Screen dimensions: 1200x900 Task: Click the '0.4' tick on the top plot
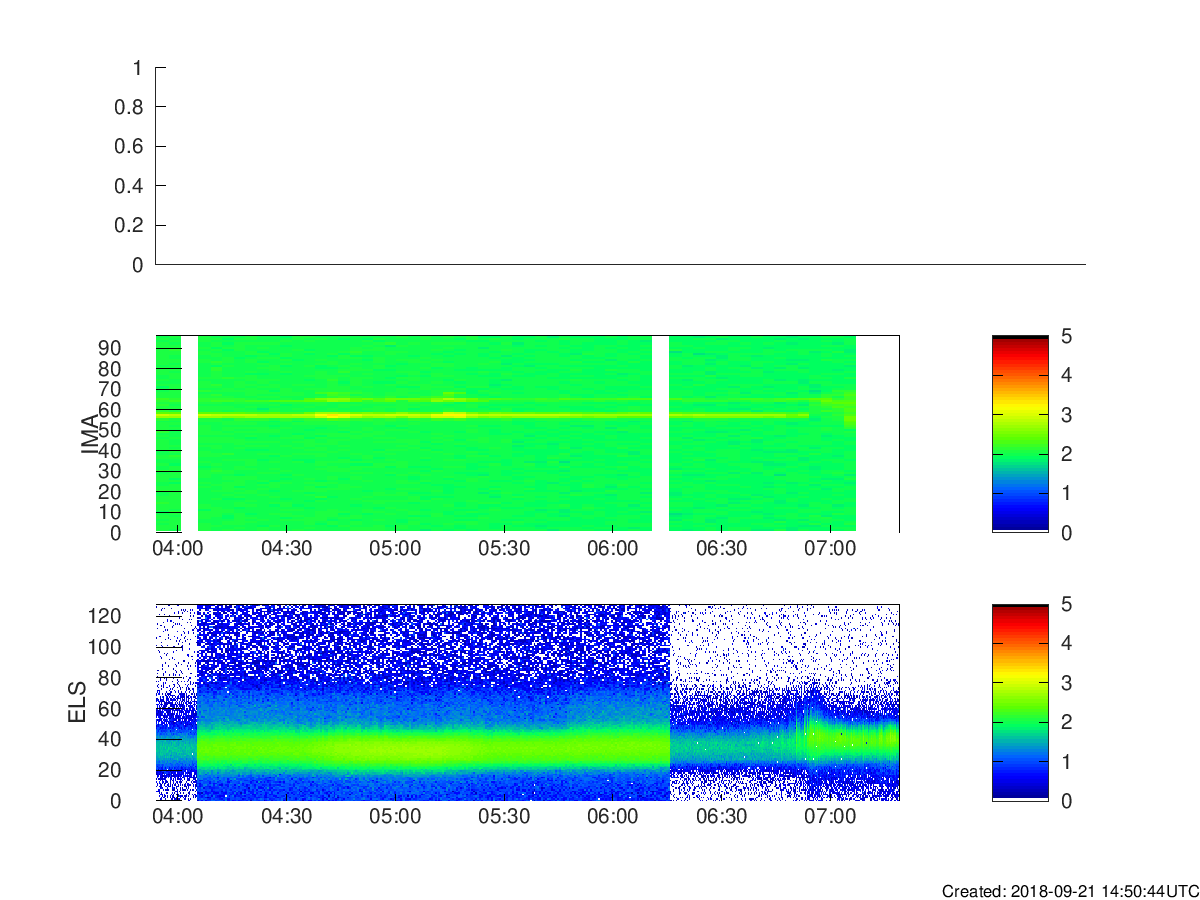pyautogui.click(x=131, y=186)
